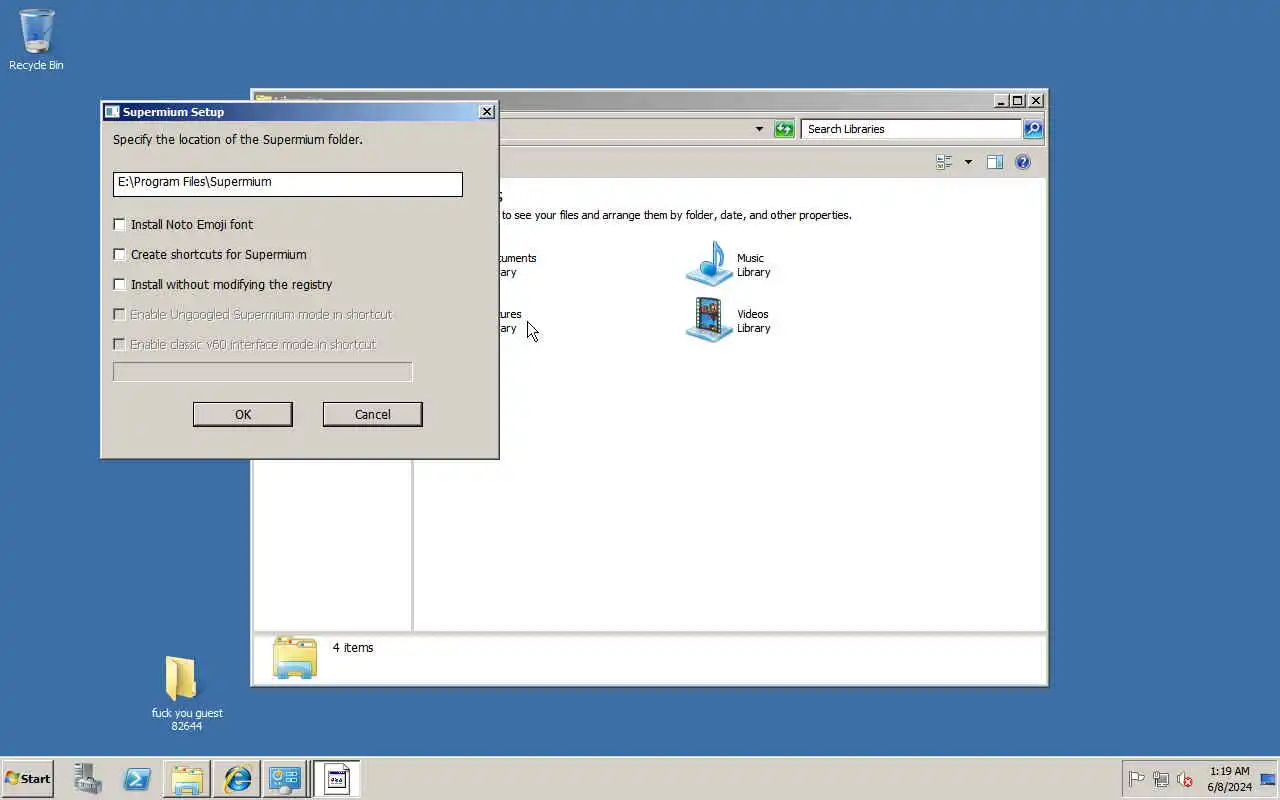This screenshot has height=800, width=1280.
Task: Switch to Supermium Setup taskbar button
Action: click(336, 779)
